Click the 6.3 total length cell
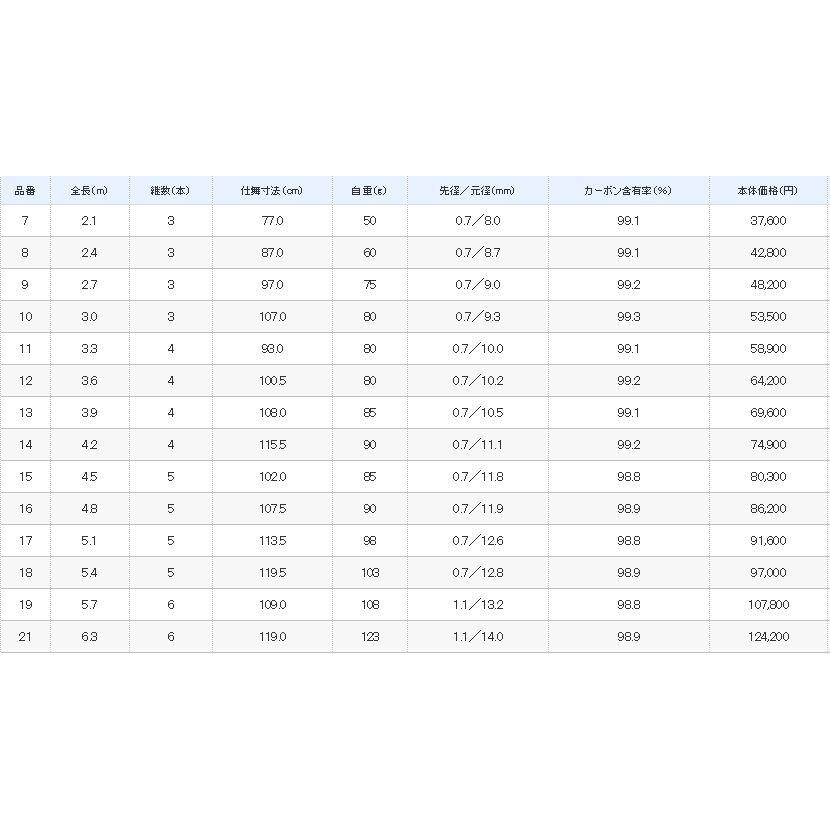 [89, 637]
